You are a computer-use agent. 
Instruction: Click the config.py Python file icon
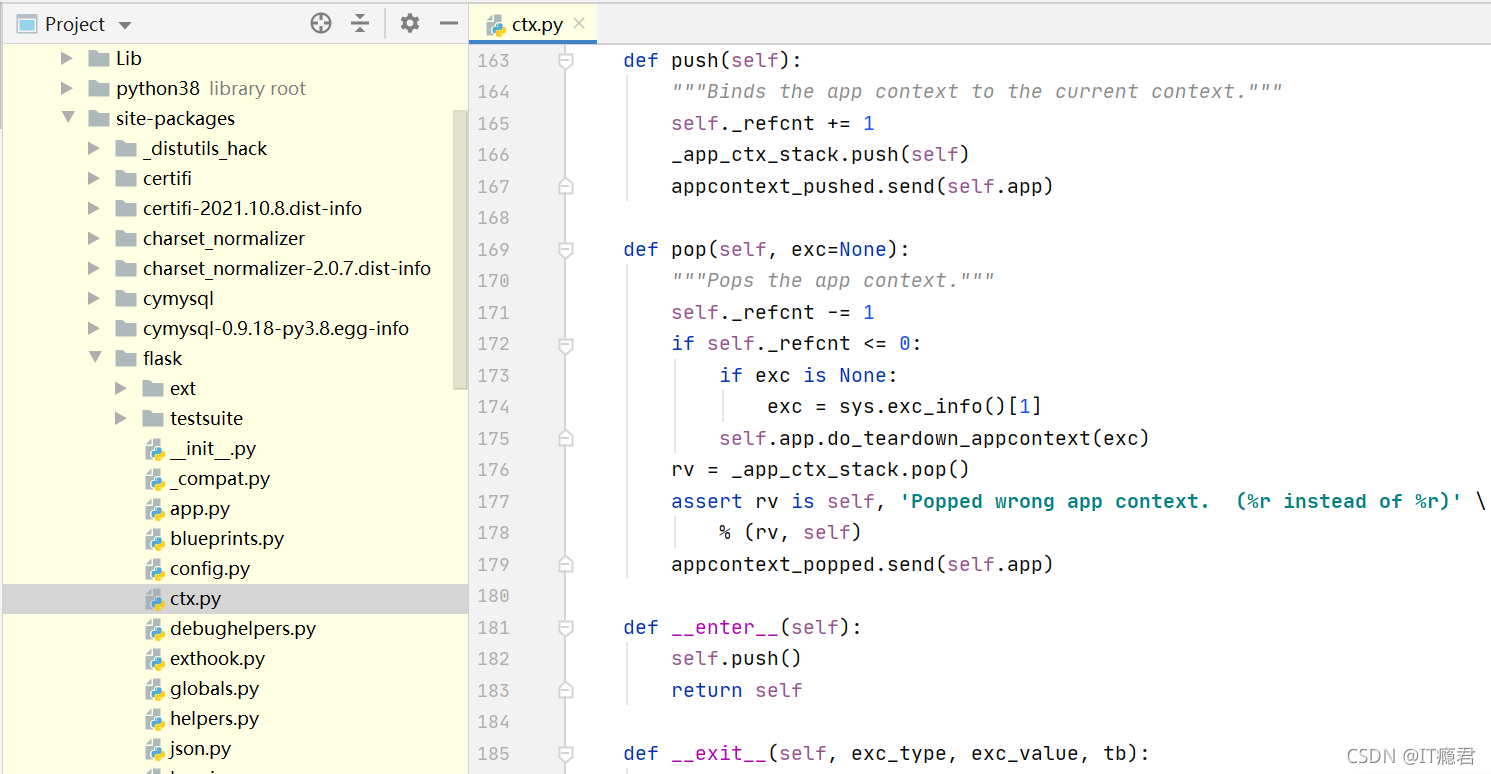154,569
